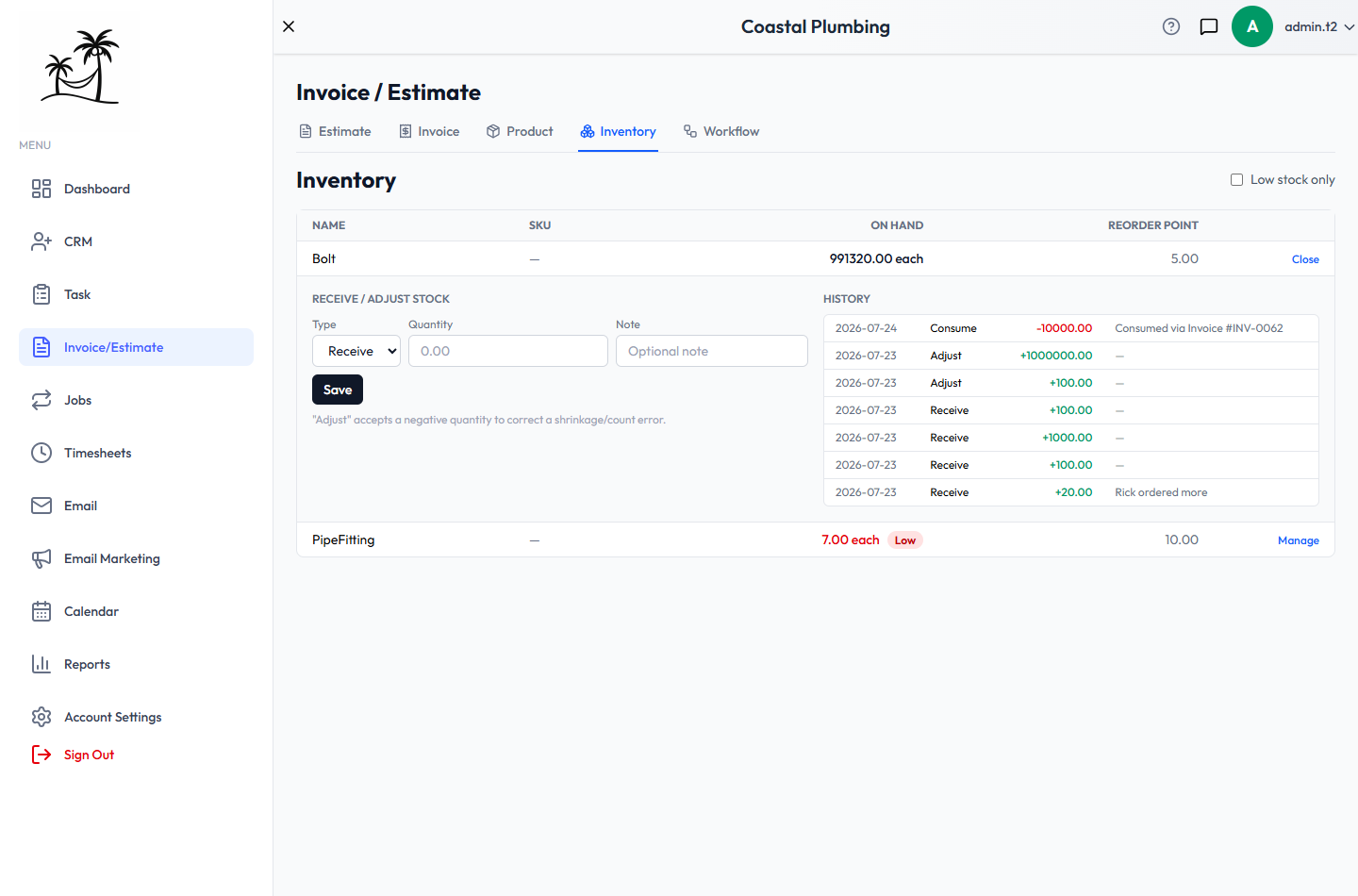Switch to the Product tab
The width and height of the screenshot is (1358, 896).
pyautogui.click(x=520, y=131)
